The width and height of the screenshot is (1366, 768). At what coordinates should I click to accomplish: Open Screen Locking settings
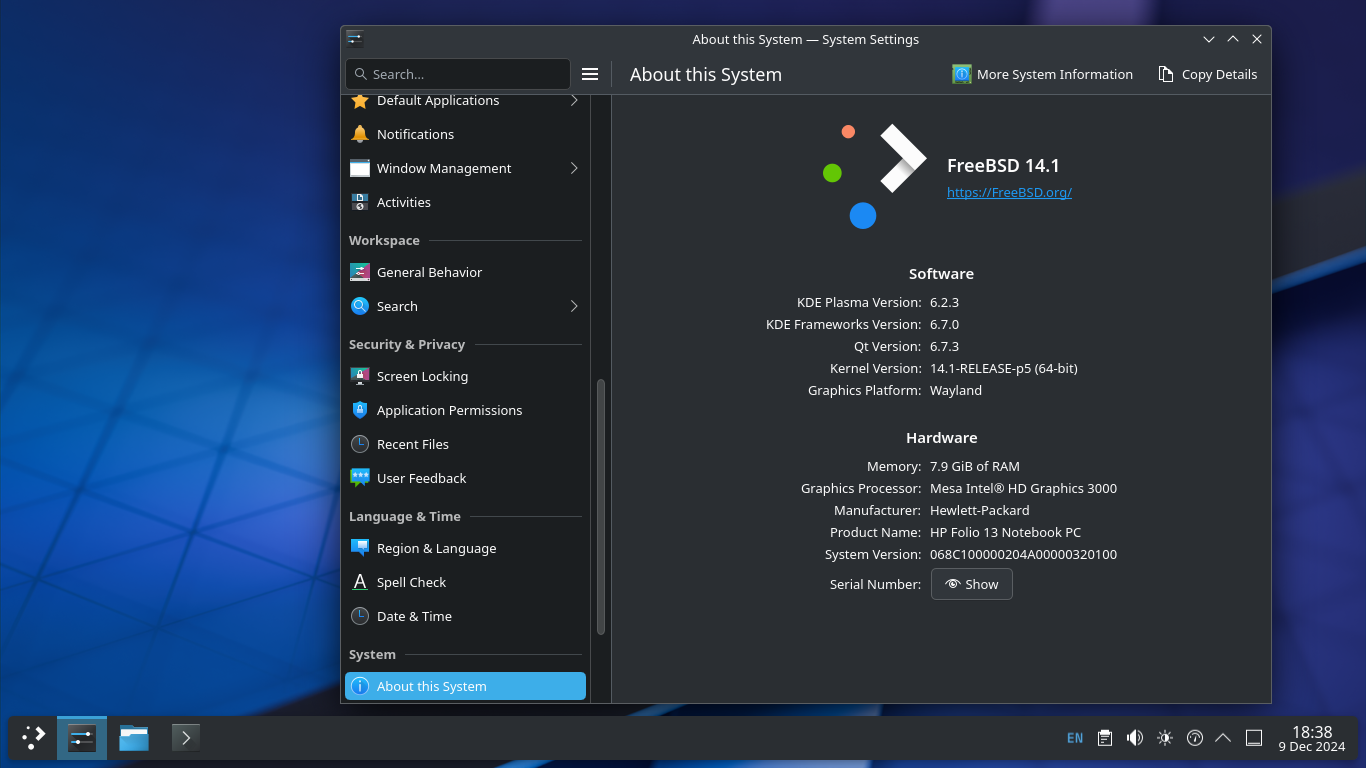(422, 376)
